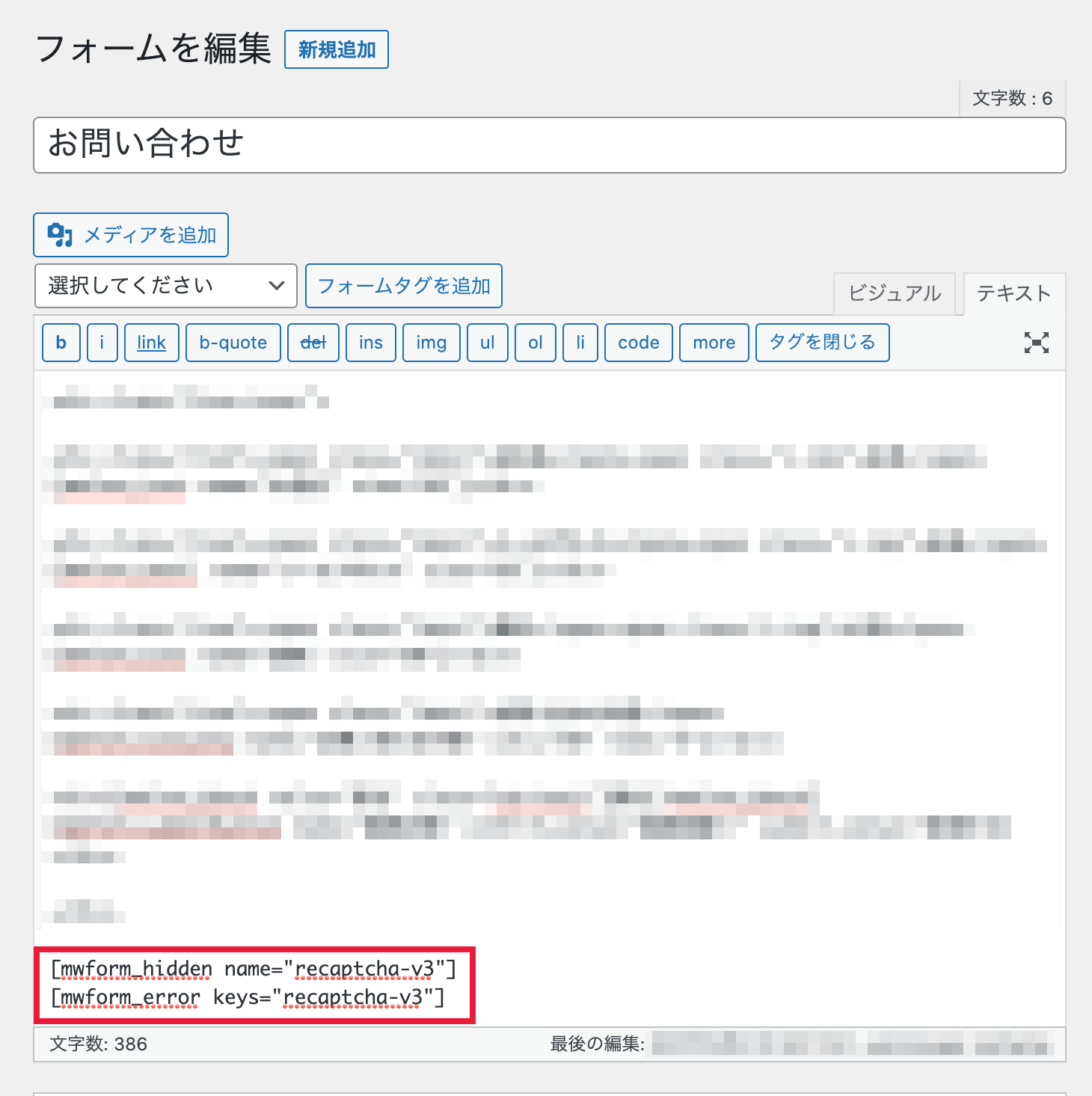Click the 文字数 : 6 title counter
The width and height of the screenshot is (1092, 1096).
pyautogui.click(x=1012, y=99)
